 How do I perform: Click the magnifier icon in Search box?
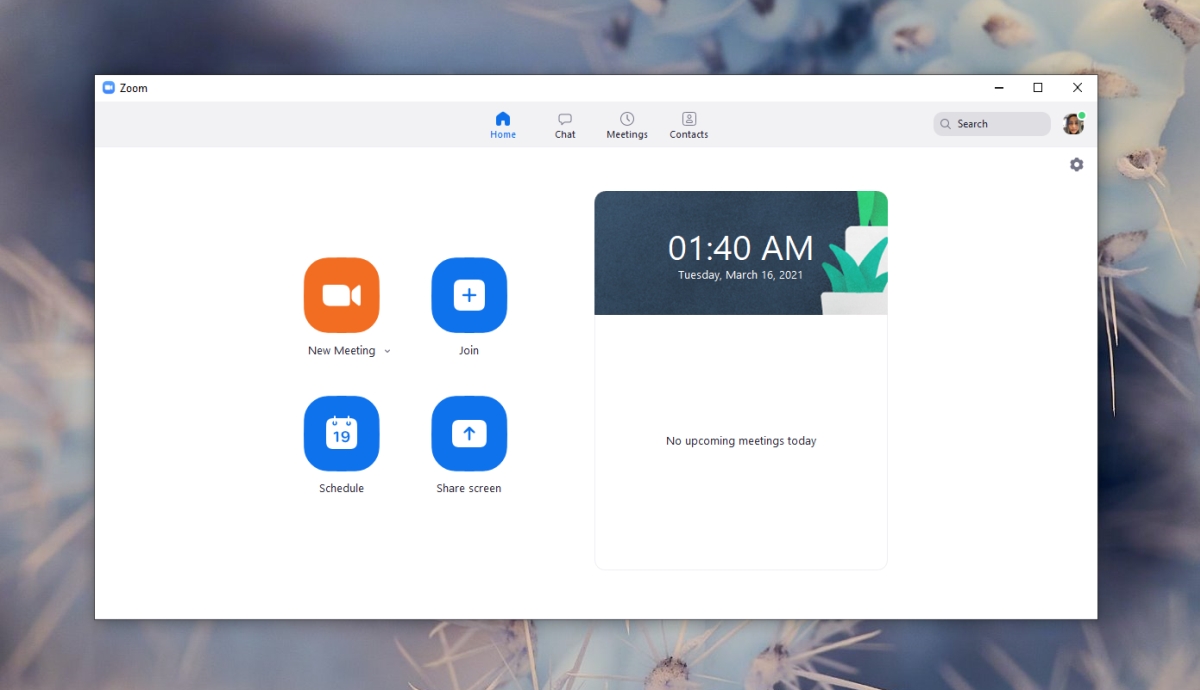945,124
